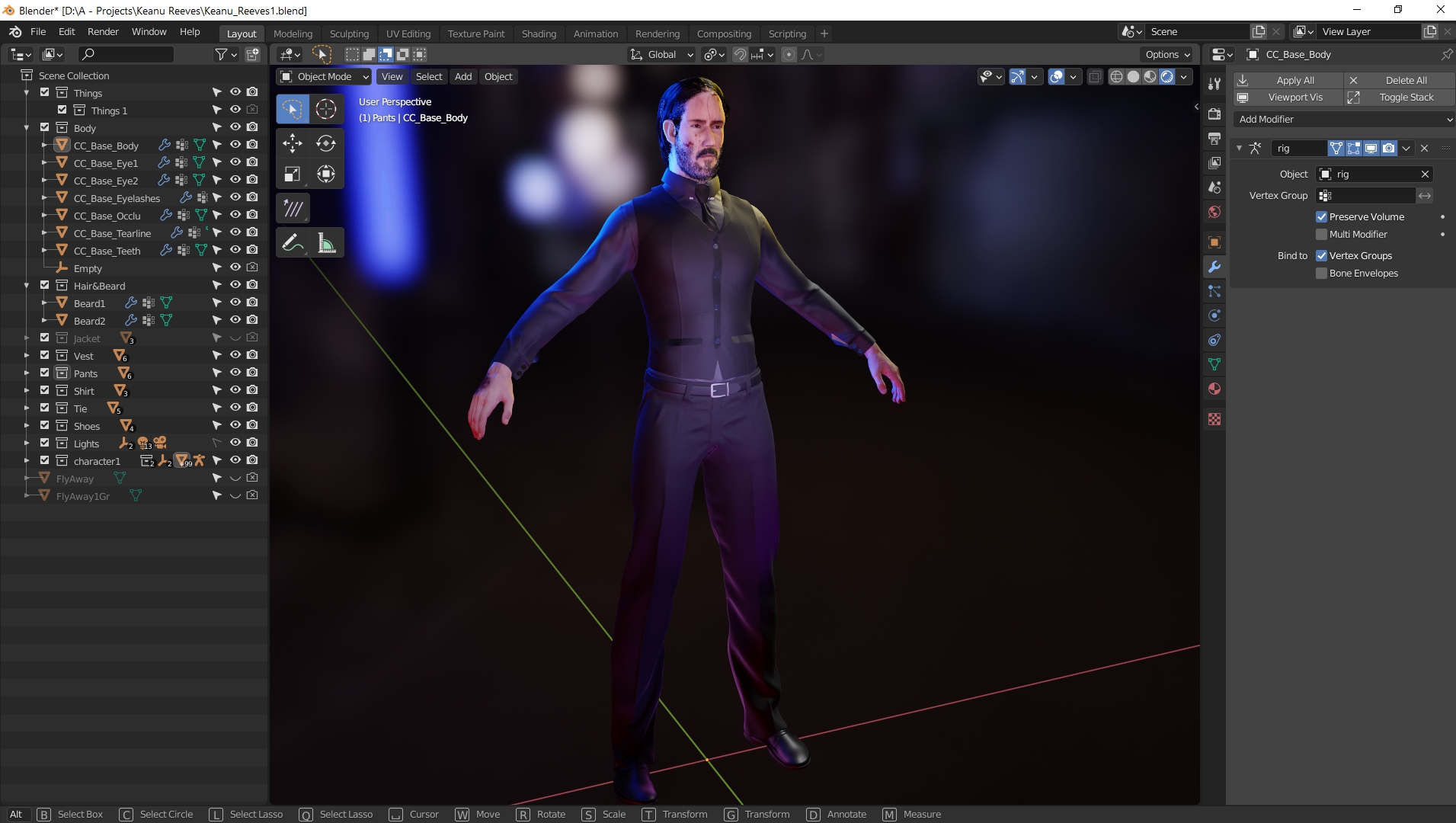Open the Texture properties tab
The width and height of the screenshot is (1456, 823).
[1214, 419]
